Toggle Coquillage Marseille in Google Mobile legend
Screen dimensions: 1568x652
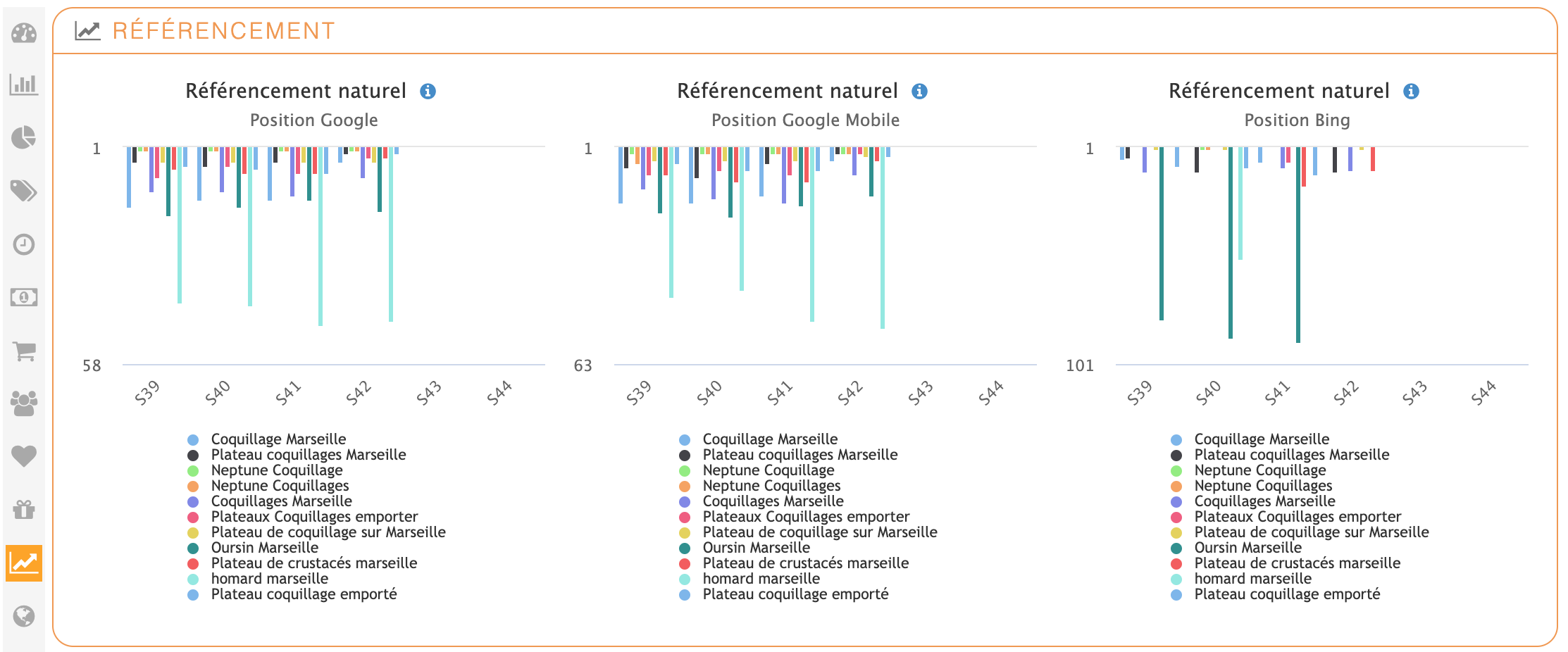[770, 439]
